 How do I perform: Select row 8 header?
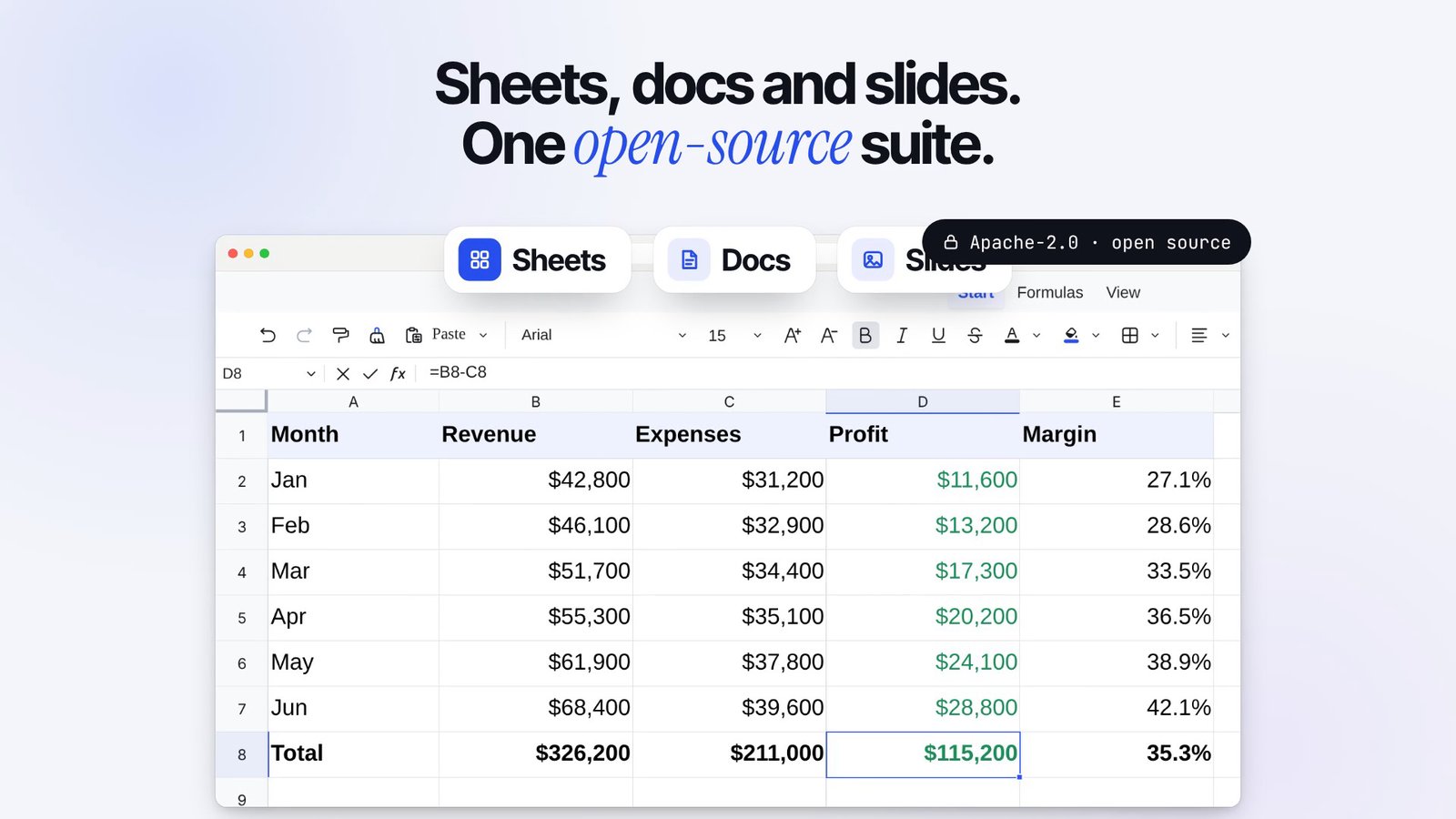[241, 754]
